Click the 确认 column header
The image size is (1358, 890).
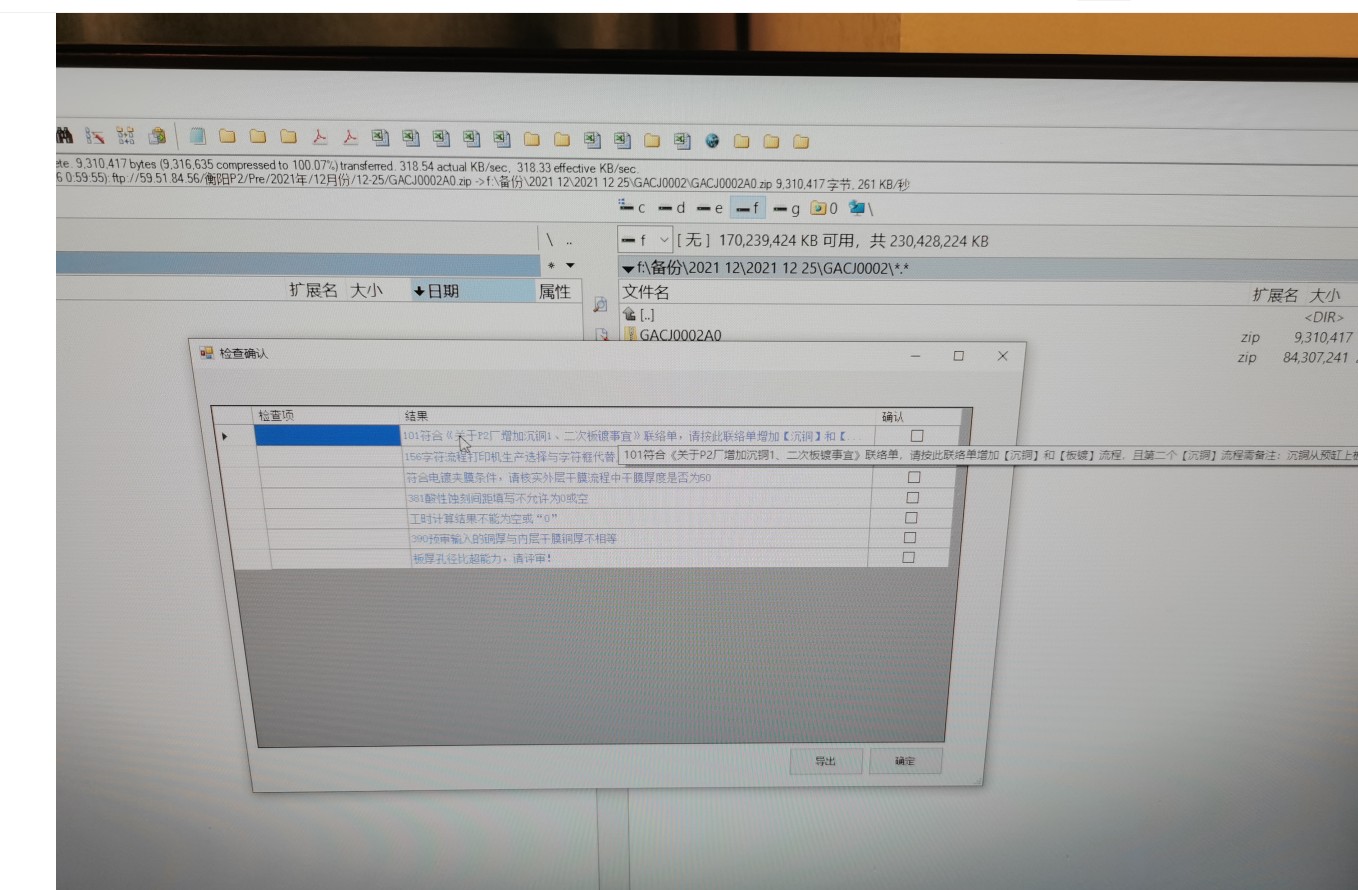click(x=918, y=417)
